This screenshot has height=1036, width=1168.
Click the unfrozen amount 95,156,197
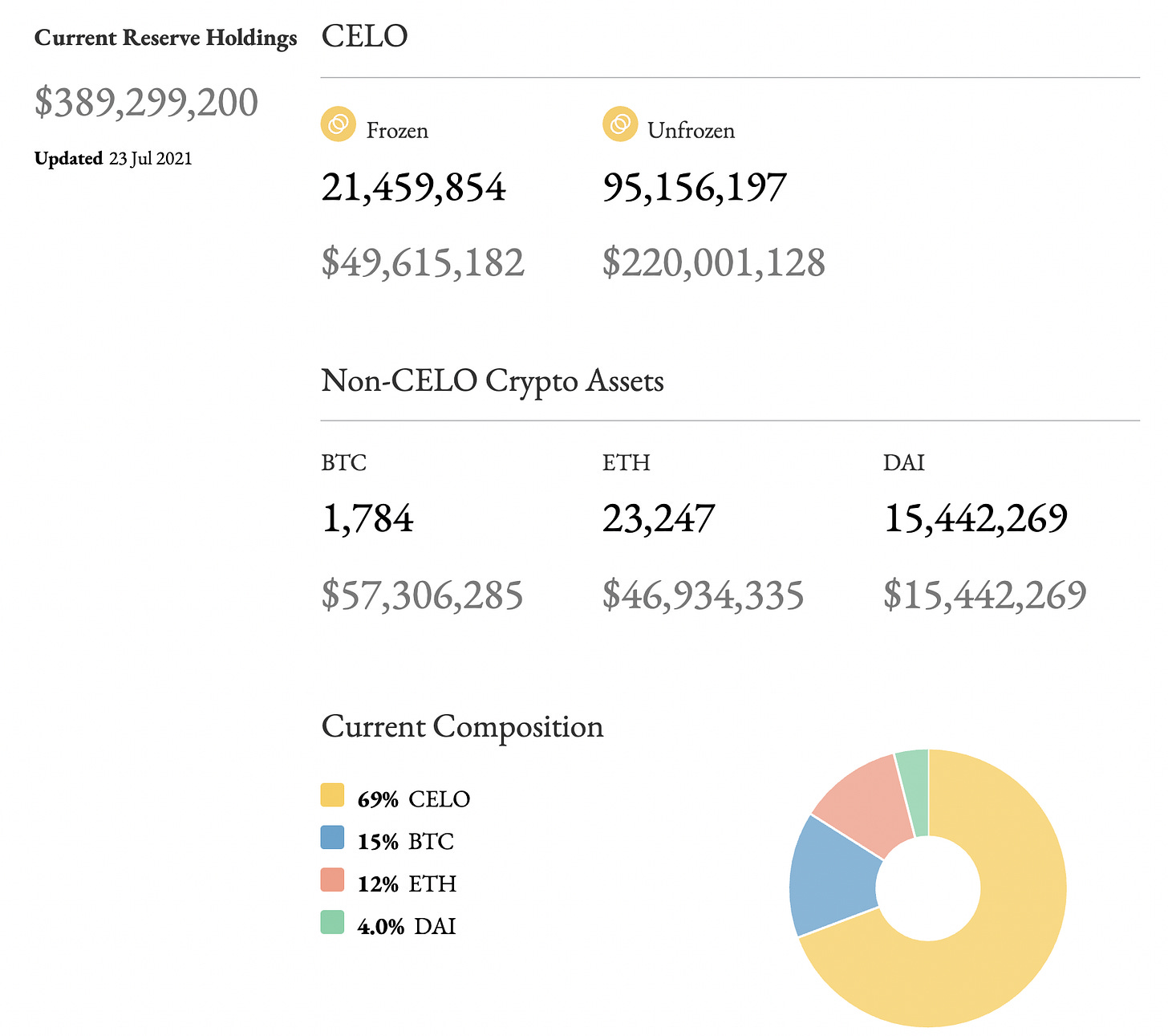click(x=695, y=188)
